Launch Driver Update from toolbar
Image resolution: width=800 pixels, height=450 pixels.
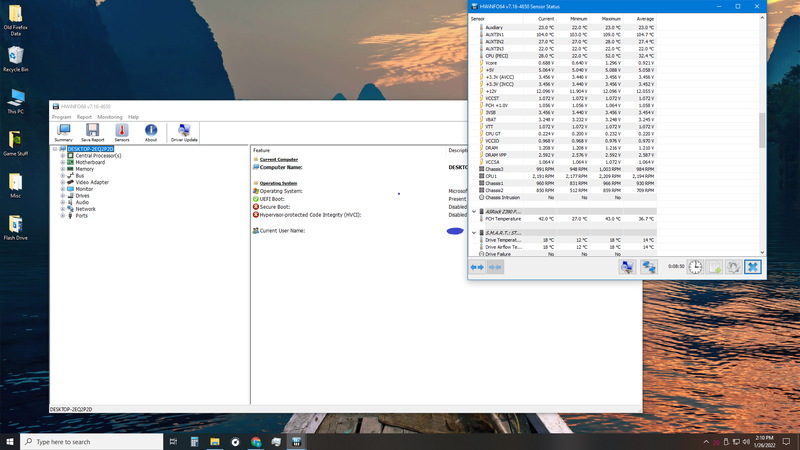click(184, 133)
